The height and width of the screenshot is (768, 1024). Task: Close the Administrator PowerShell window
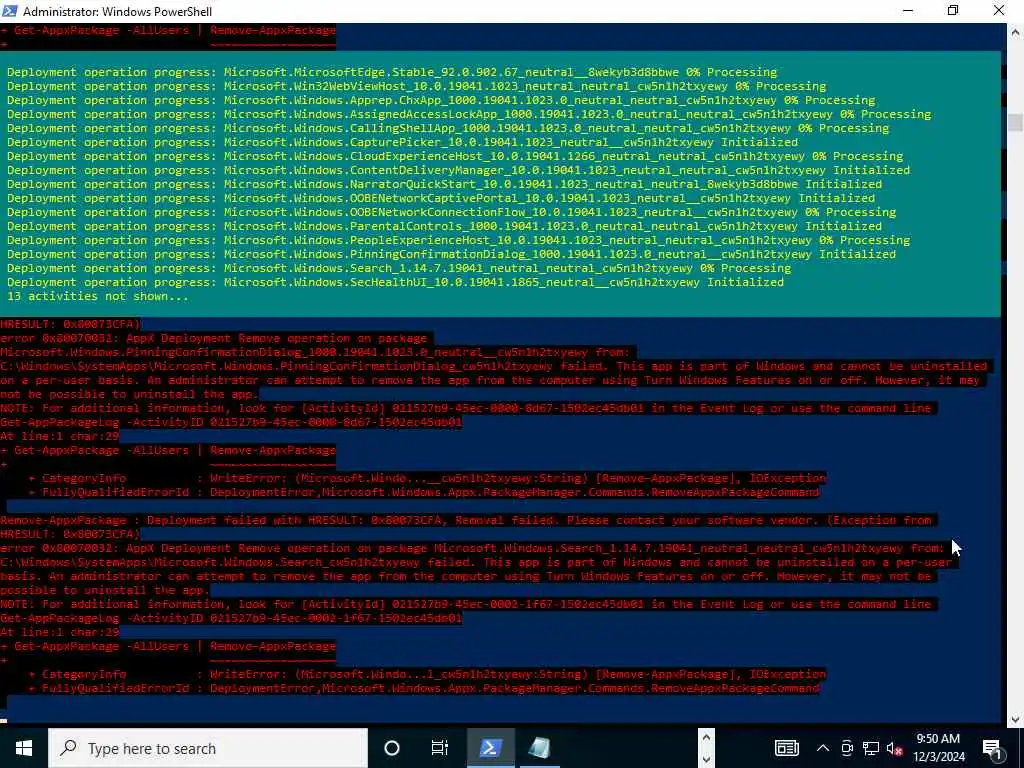tap(999, 10)
